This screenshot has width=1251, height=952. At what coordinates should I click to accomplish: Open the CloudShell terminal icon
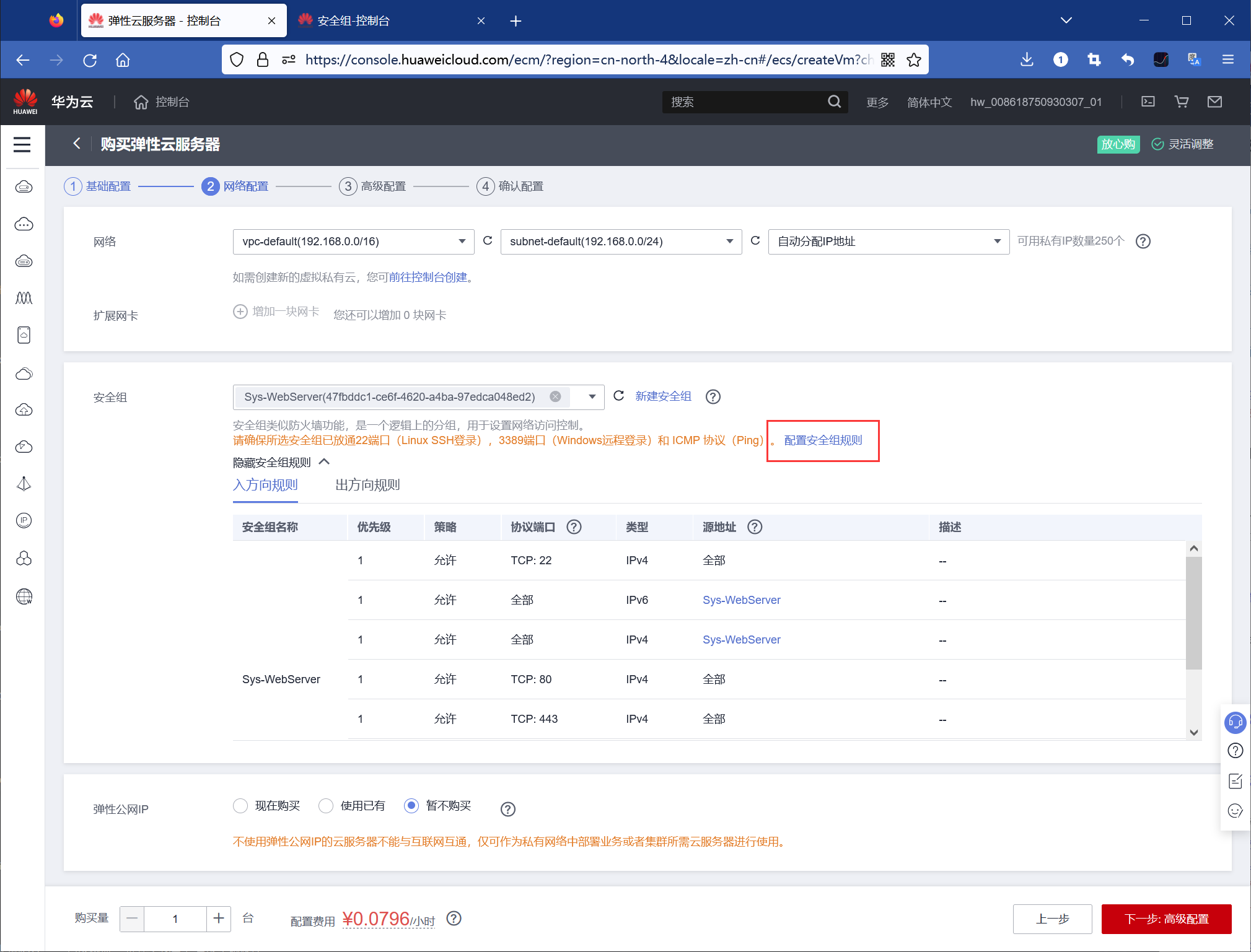coord(1148,102)
